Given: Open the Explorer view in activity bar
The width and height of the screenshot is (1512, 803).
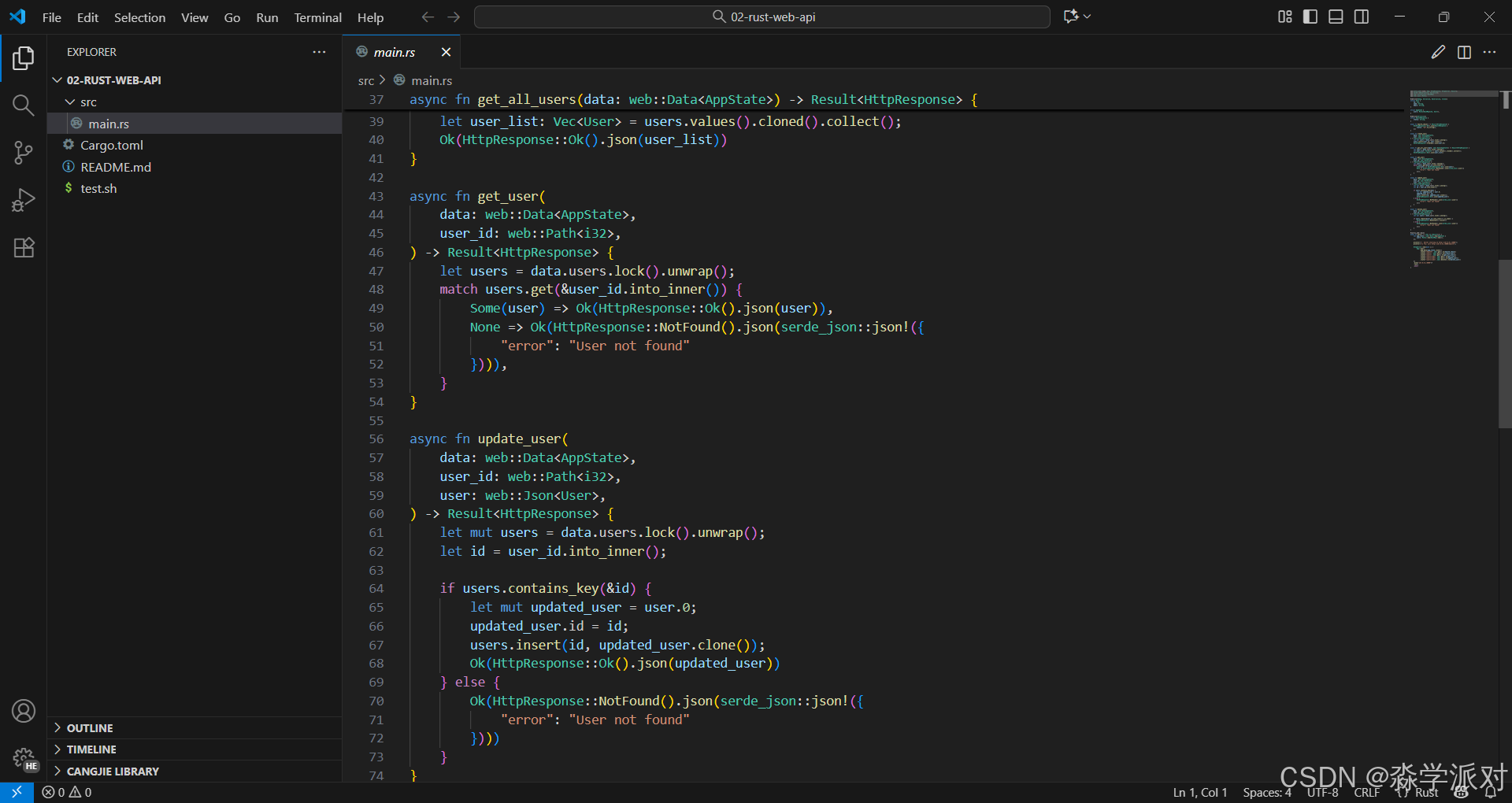Looking at the screenshot, I should point(24,57).
